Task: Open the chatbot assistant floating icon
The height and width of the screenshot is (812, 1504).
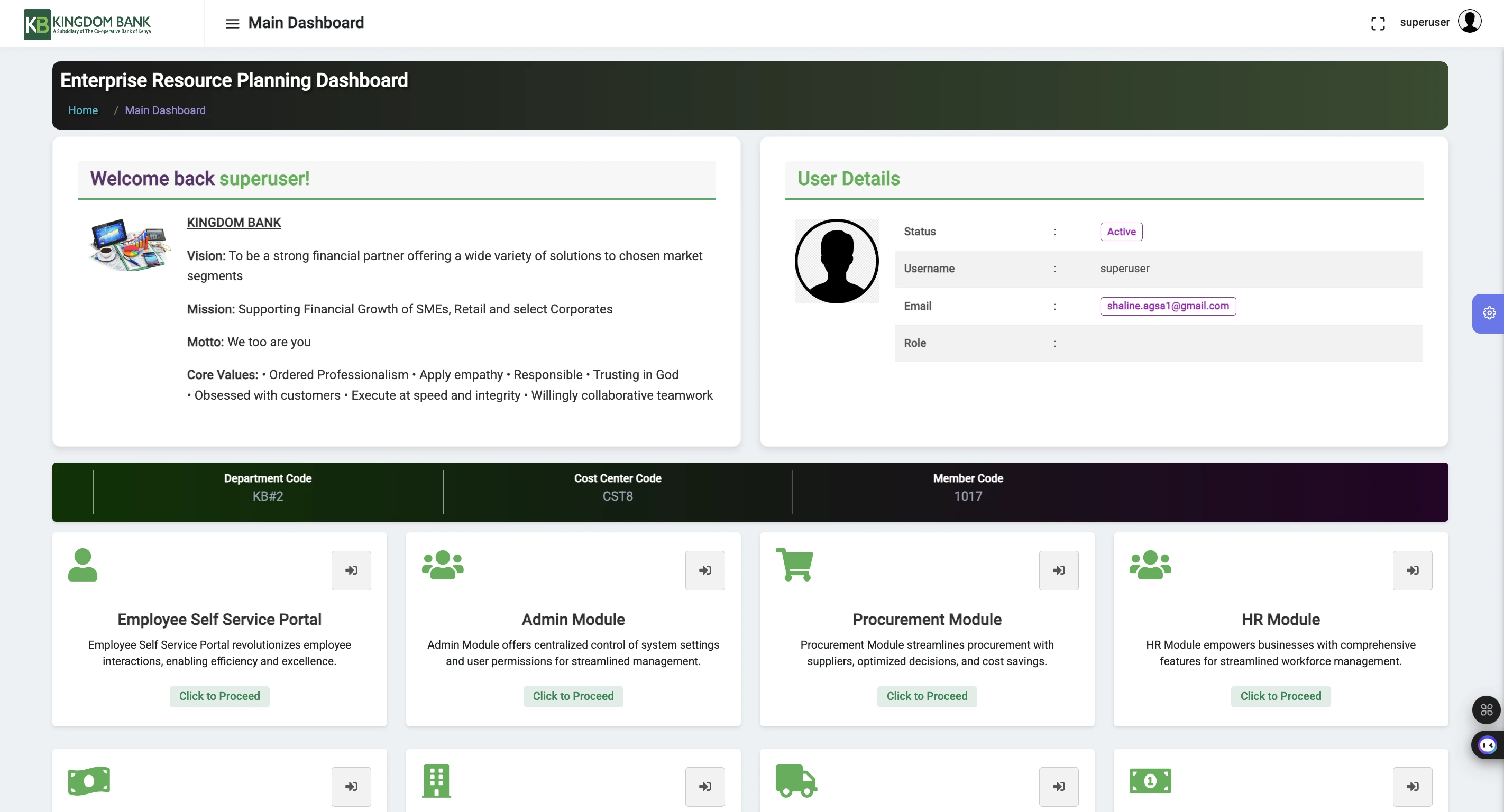Action: click(x=1487, y=745)
